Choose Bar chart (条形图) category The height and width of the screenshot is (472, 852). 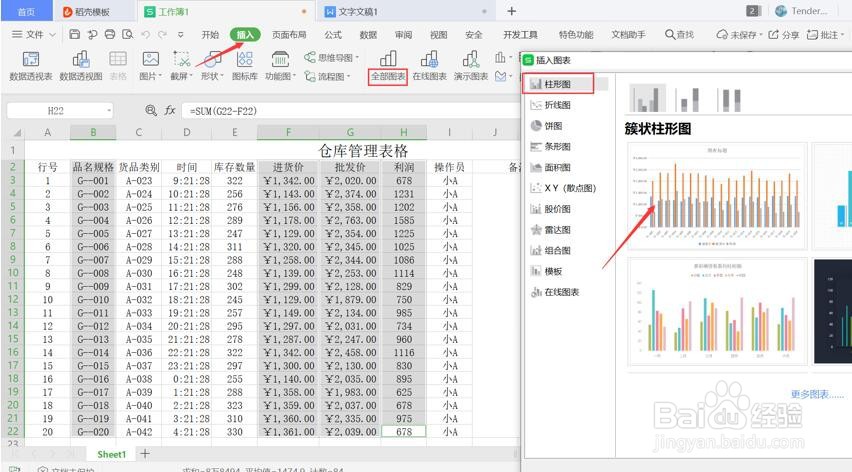pos(557,147)
